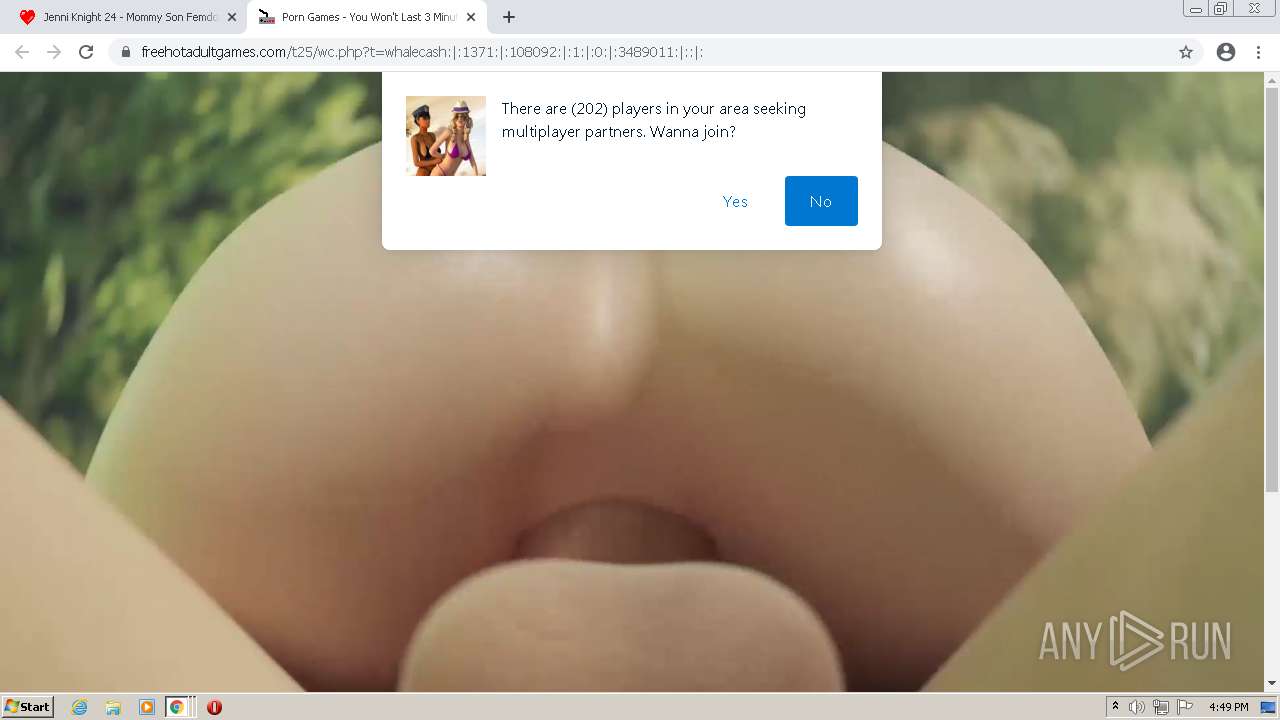Open the Chrome profile avatar menu
This screenshot has width=1280, height=720.
[x=1226, y=52]
